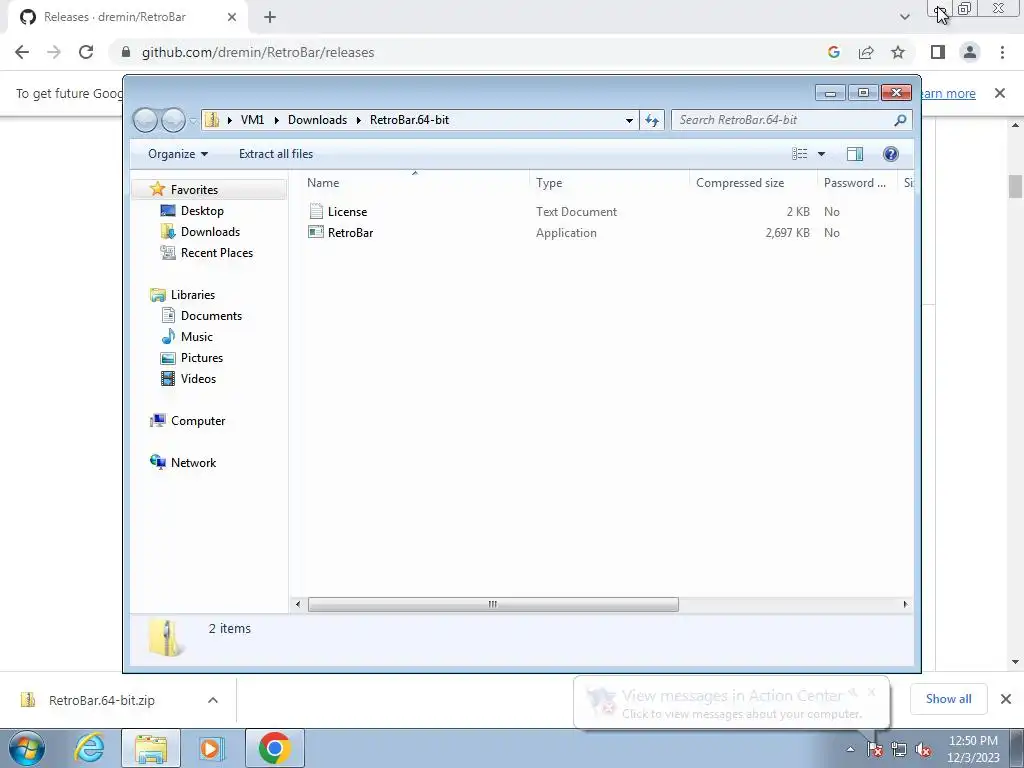Show the Explorer preview pane
1024x768 pixels.
click(854, 154)
